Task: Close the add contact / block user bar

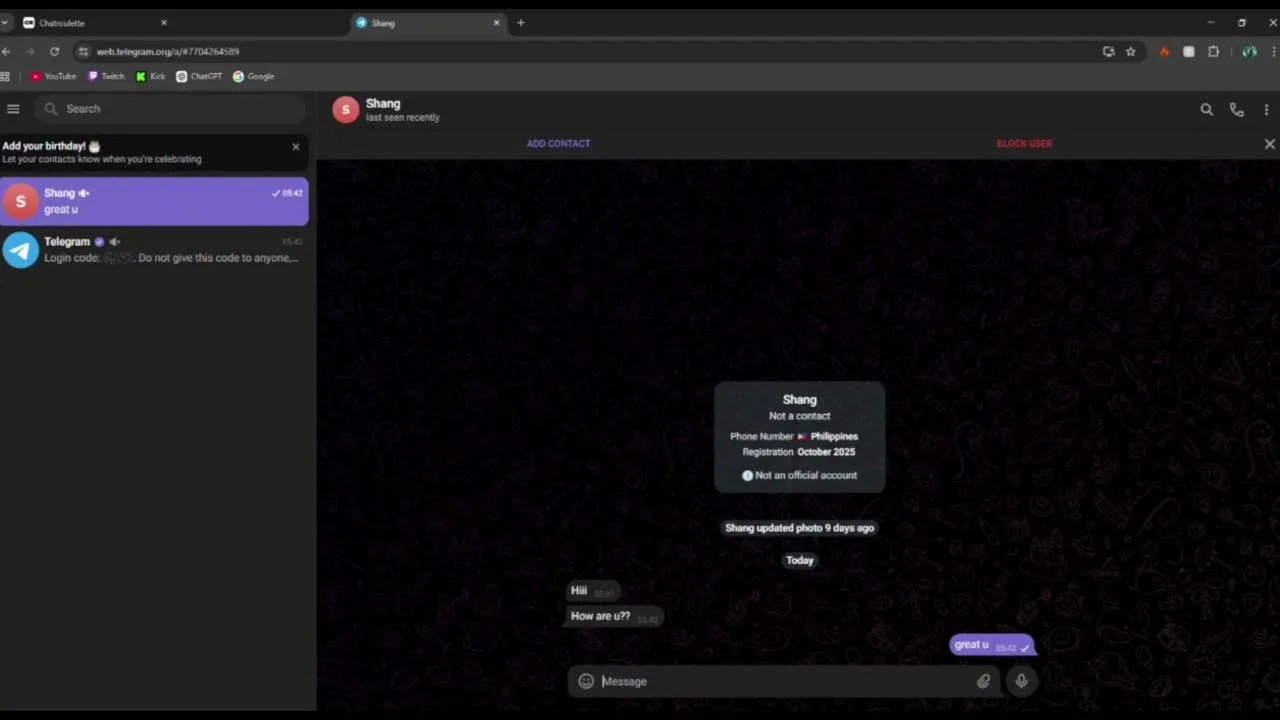Action: tap(1269, 144)
